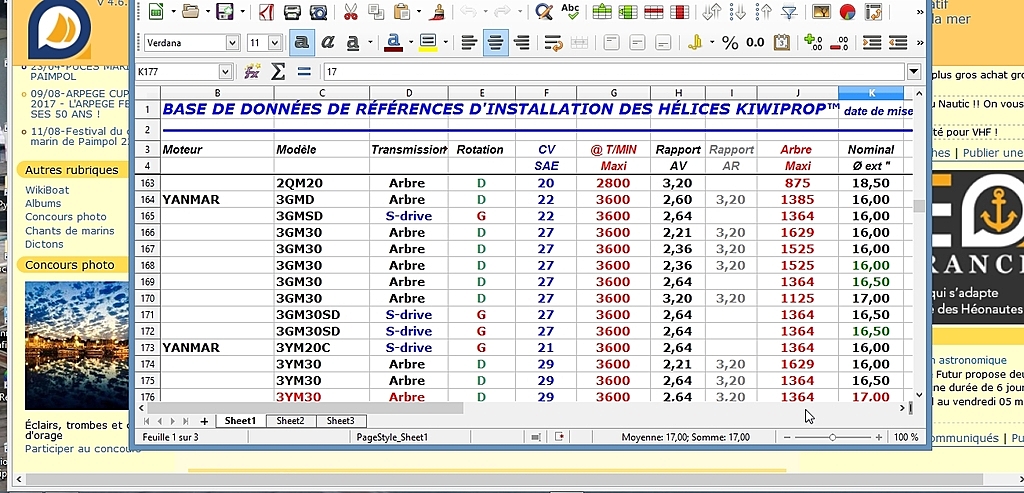1024x493 pixels.
Task: Save the document with the floppy icon
Action: coord(225,11)
